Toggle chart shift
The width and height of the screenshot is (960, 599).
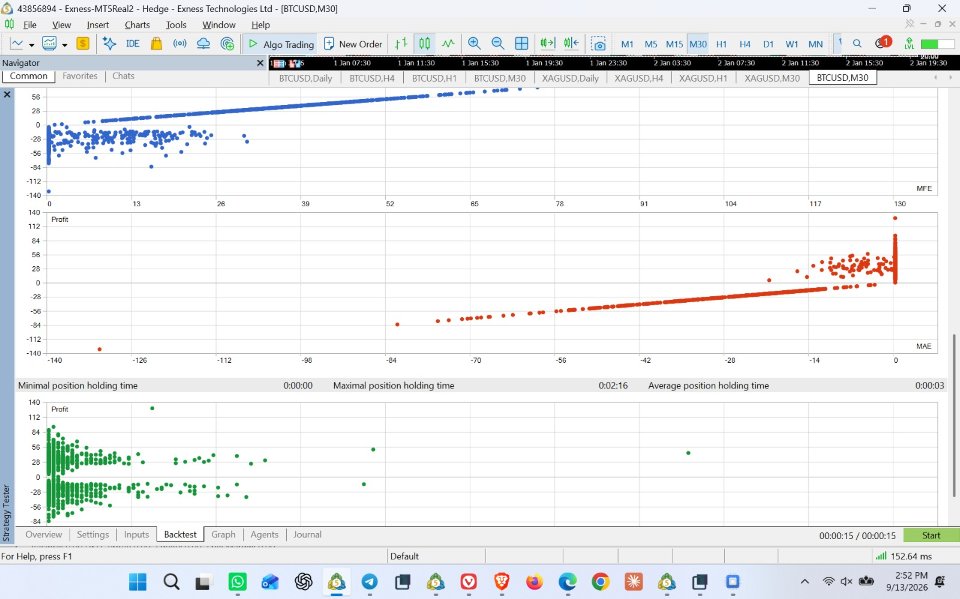pyautogui.click(x=571, y=43)
